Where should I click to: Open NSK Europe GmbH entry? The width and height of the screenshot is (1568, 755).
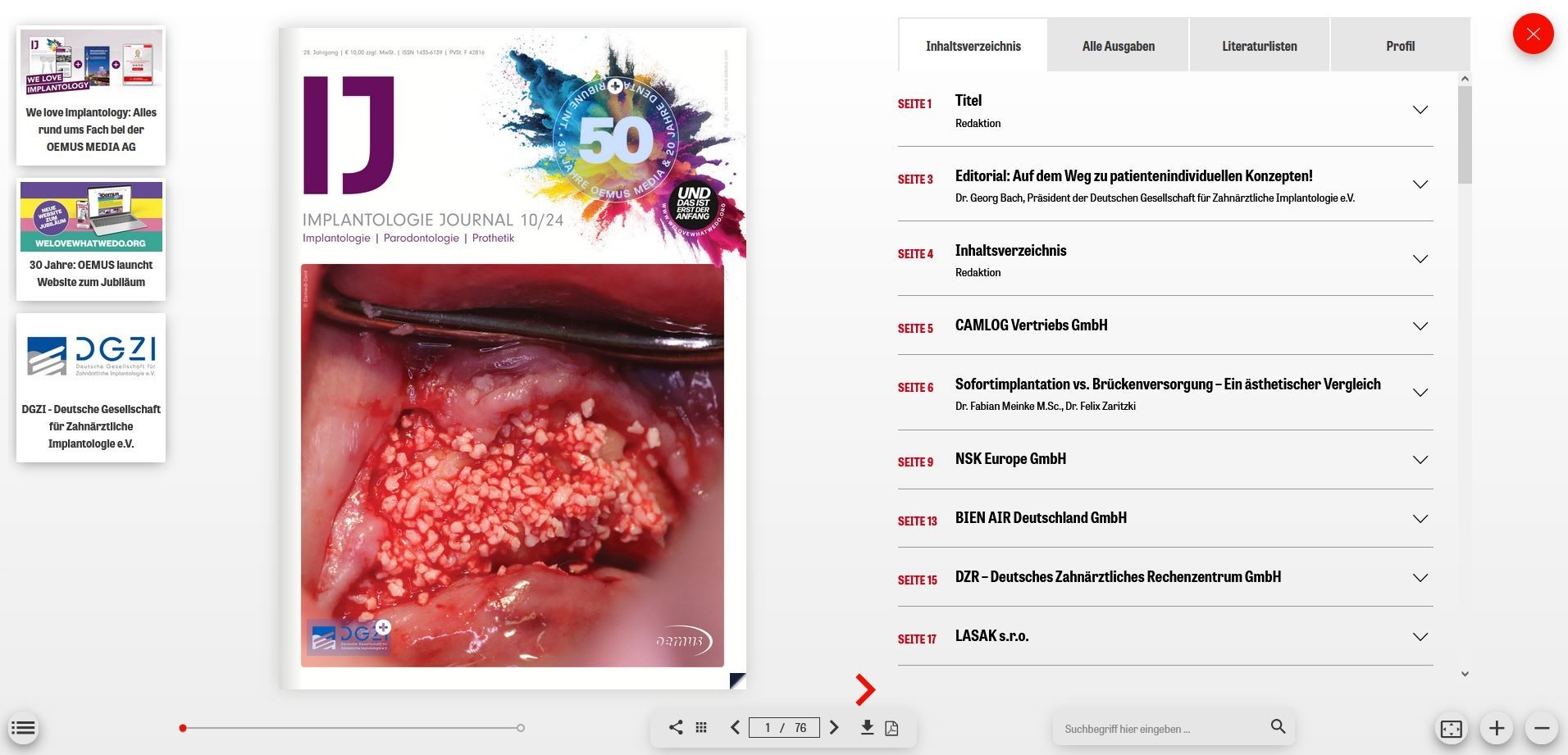pos(1010,458)
